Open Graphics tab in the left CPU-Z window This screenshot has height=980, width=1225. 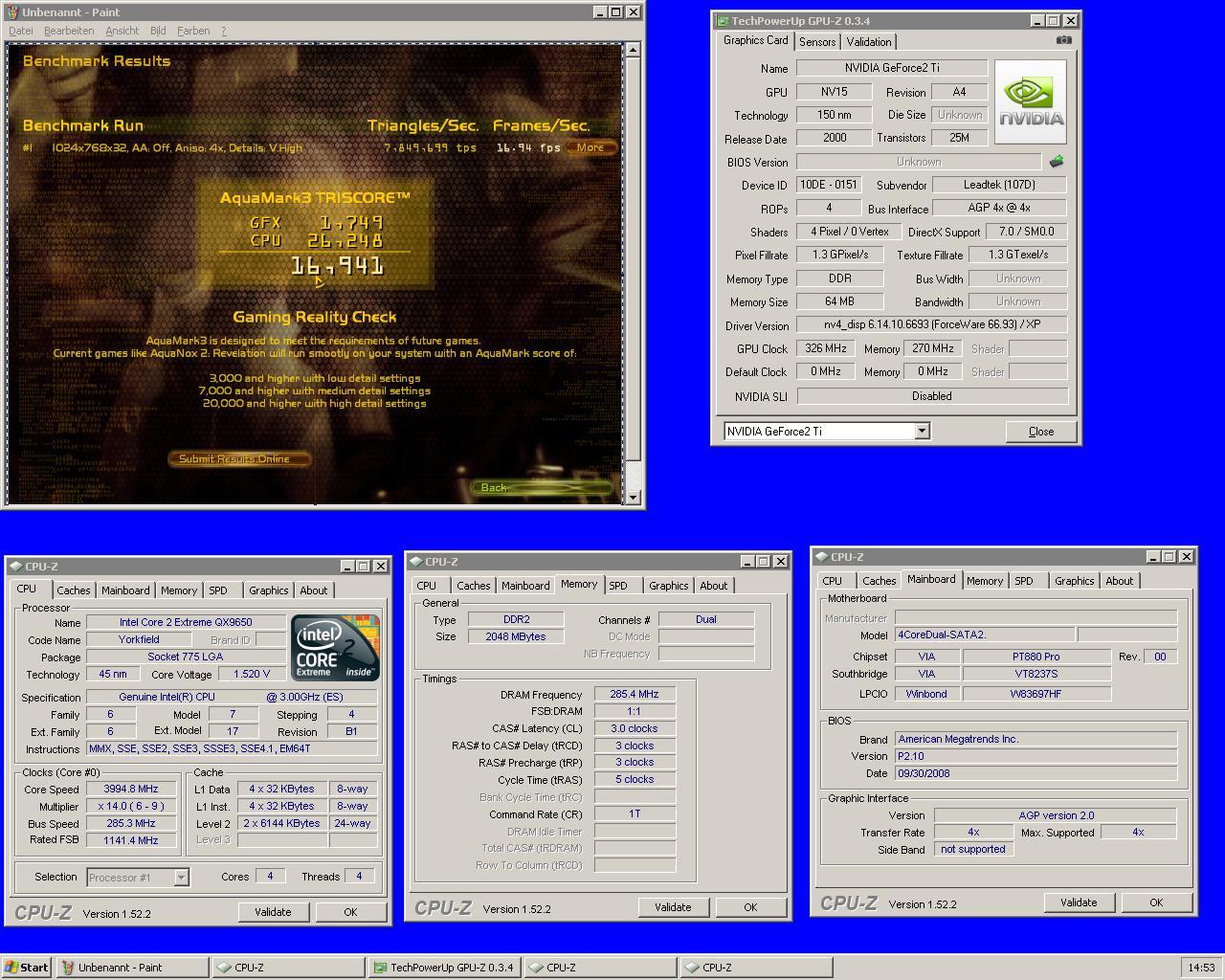click(x=268, y=590)
